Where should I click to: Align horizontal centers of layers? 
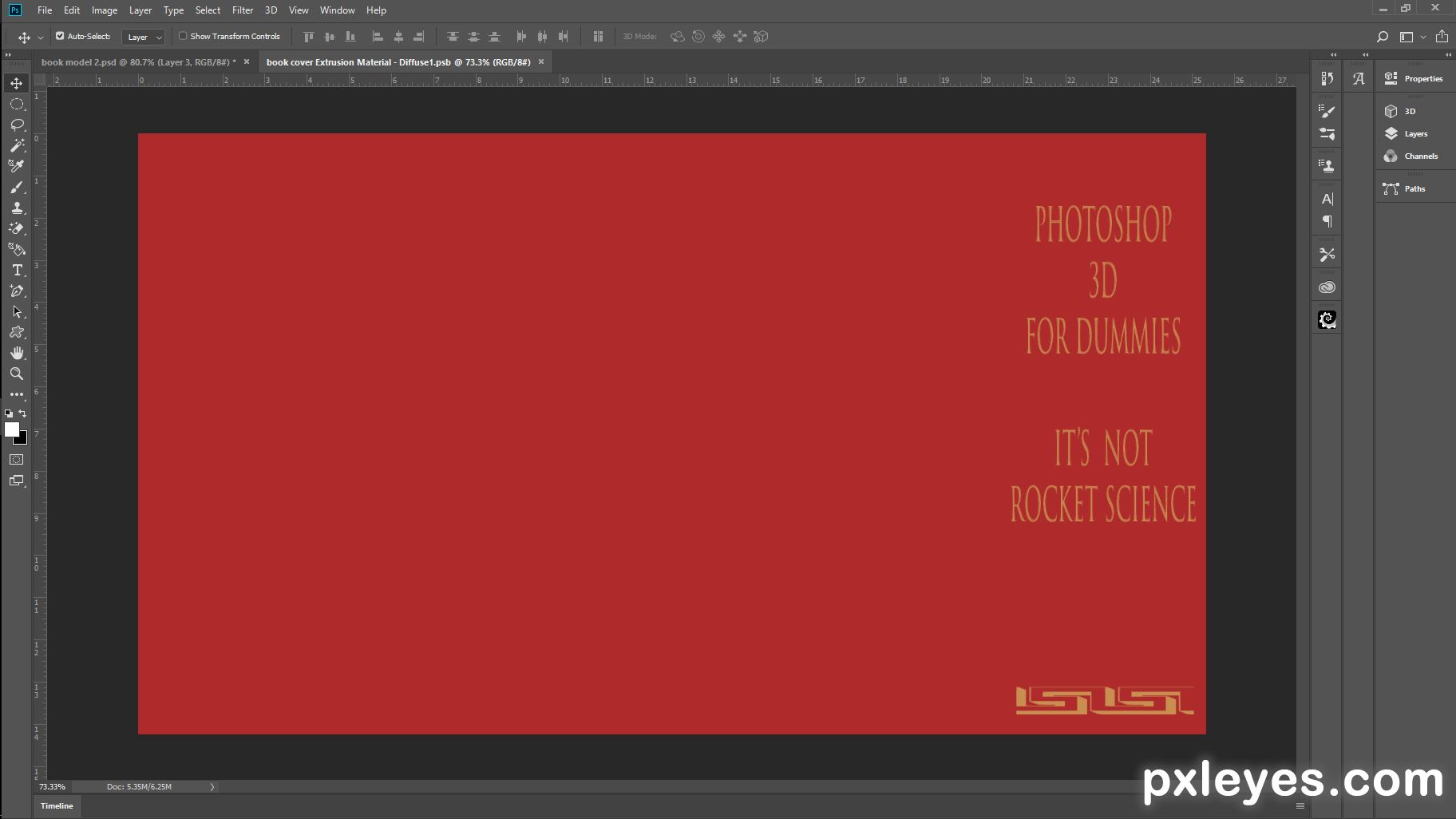(x=398, y=37)
